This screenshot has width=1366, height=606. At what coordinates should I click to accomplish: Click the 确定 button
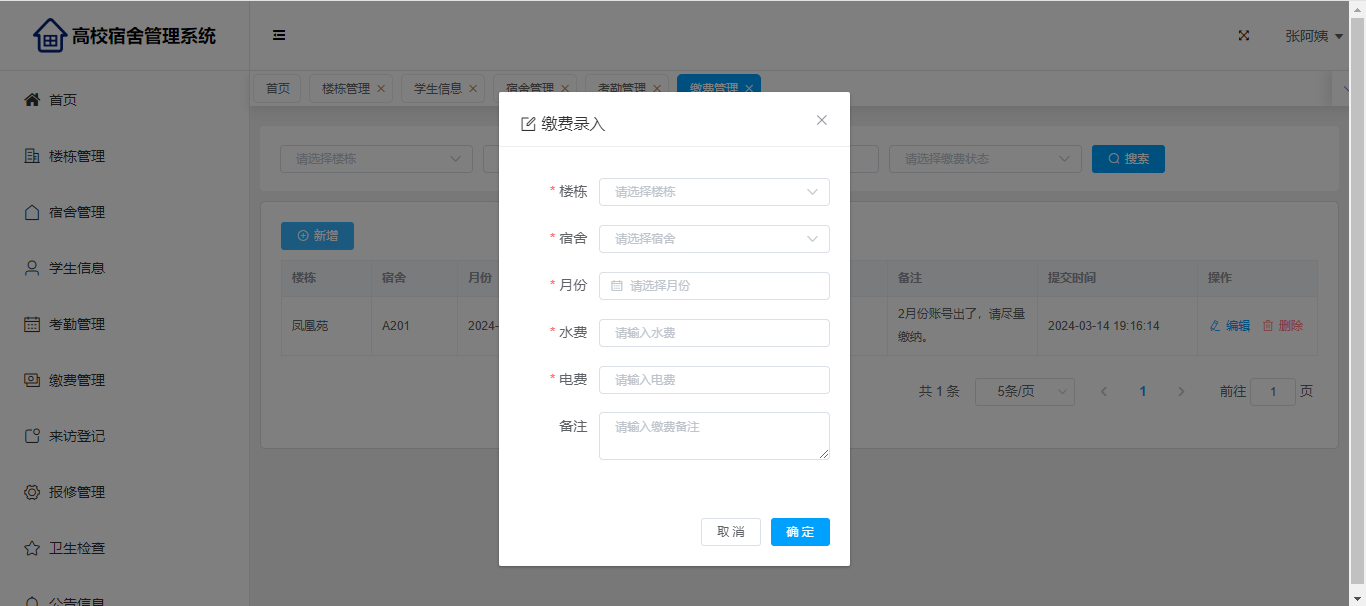coord(800,532)
